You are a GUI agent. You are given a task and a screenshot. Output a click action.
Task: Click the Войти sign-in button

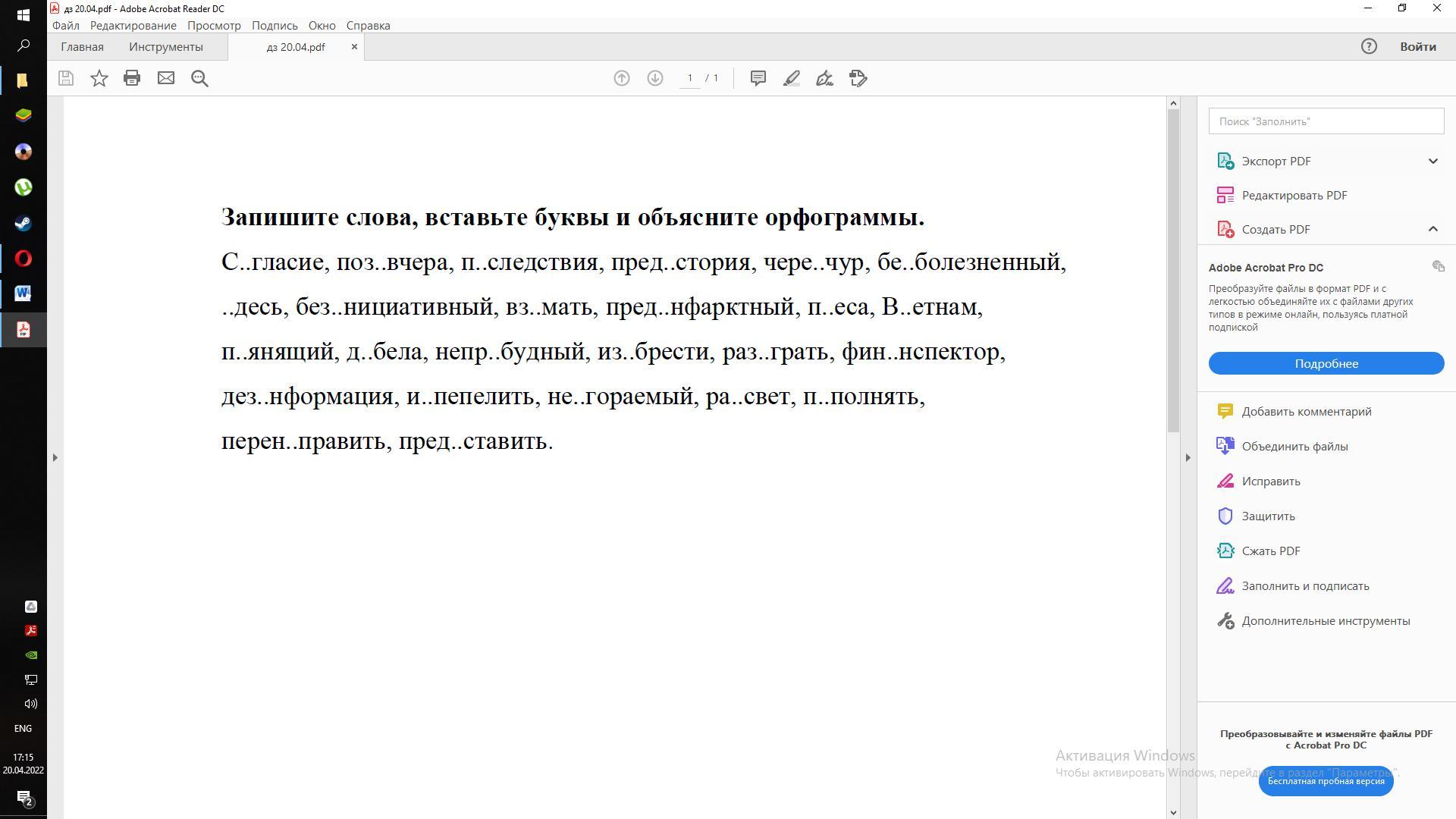click(x=1417, y=46)
